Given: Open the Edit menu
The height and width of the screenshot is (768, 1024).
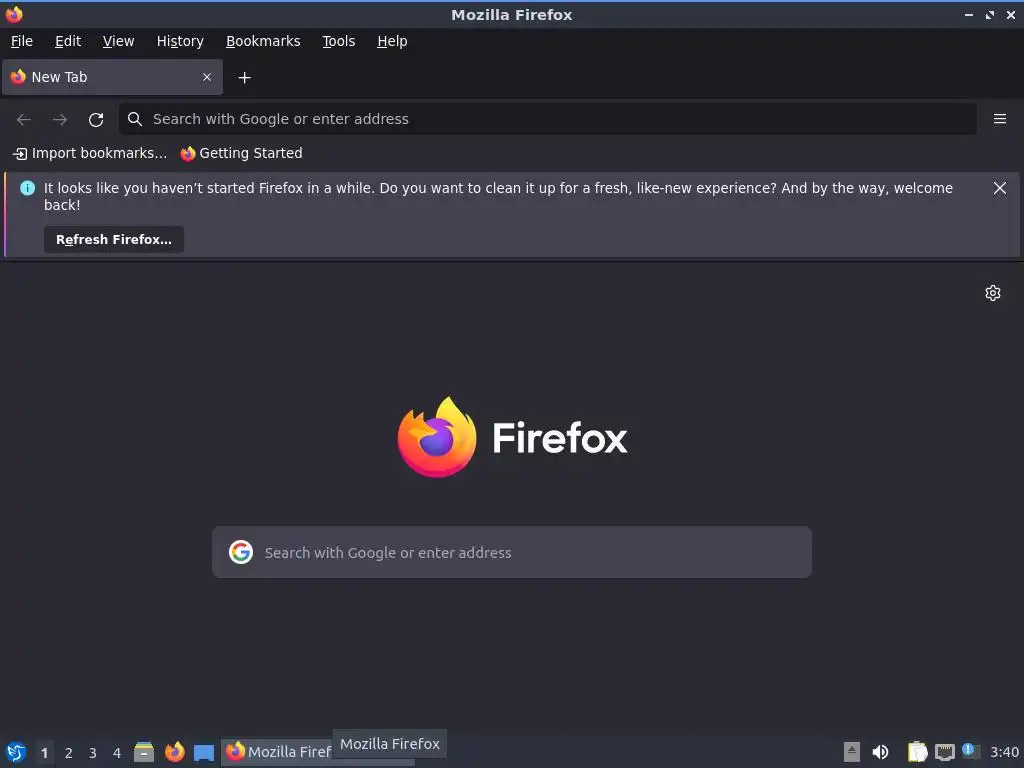Looking at the screenshot, I should point(68,41).
